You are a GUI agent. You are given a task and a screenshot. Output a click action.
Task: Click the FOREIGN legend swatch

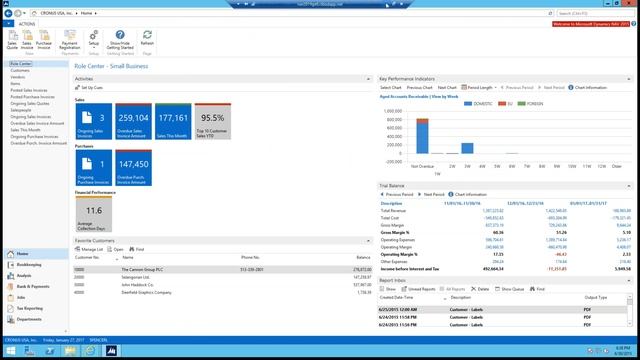521,104
